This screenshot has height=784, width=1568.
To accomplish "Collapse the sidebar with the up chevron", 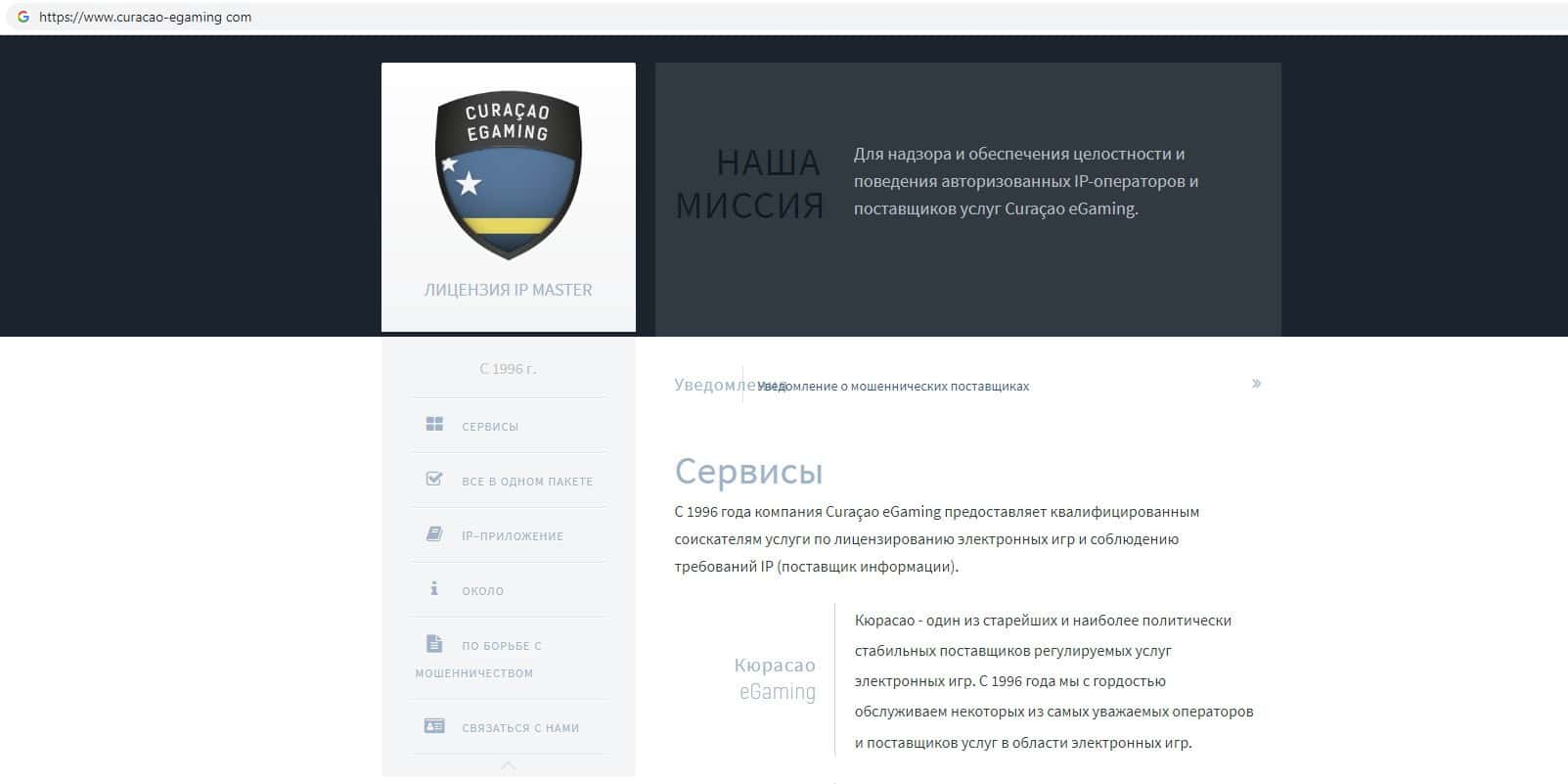I will point(508,765).
